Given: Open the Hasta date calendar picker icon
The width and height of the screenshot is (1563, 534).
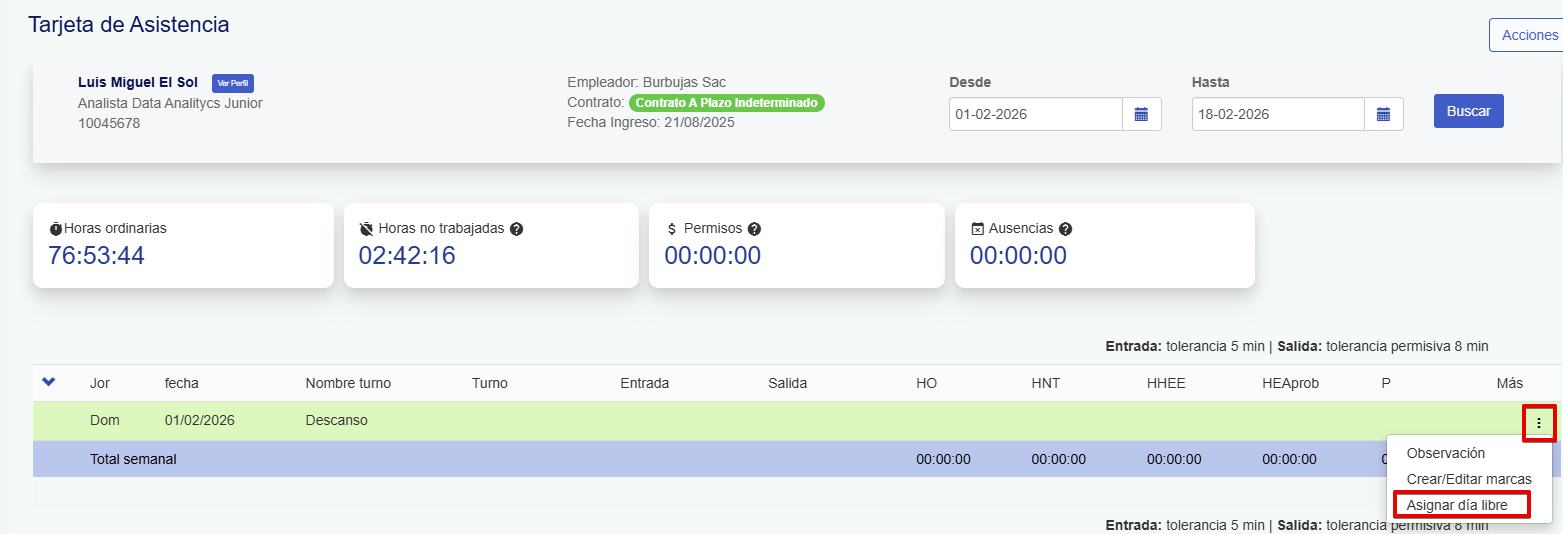Looking at the screenshot, I should 1383,114.
